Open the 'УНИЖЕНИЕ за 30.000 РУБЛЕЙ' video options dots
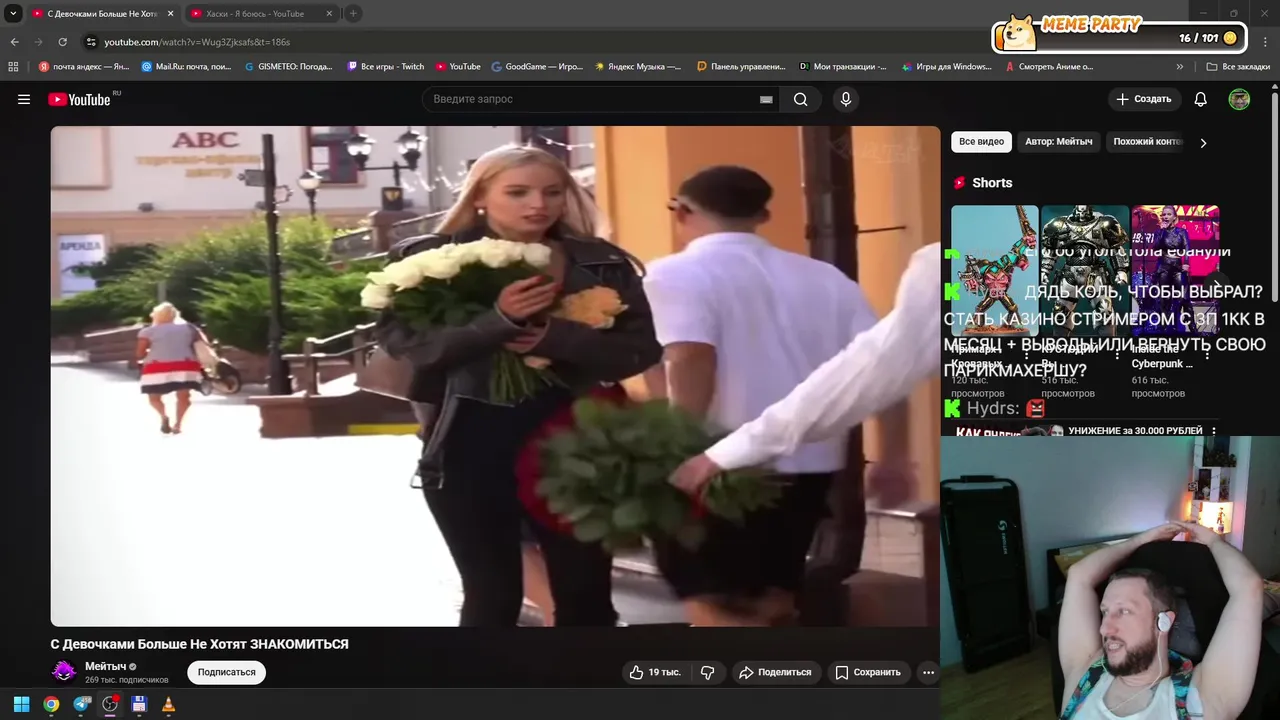This screenshot has height=720, width=1280. click(x=1214, y=431)
